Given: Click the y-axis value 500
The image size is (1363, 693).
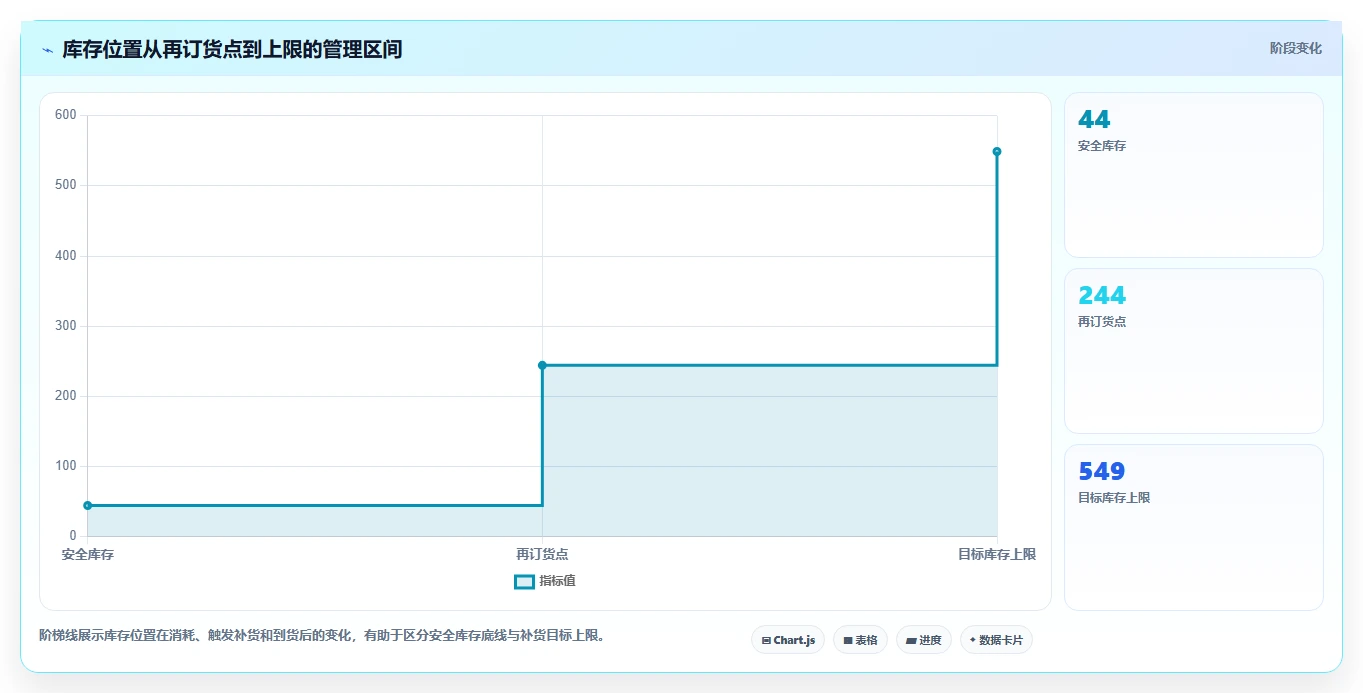Looking at the screenshot, I should pyautogui.click(x=66, y=185).
